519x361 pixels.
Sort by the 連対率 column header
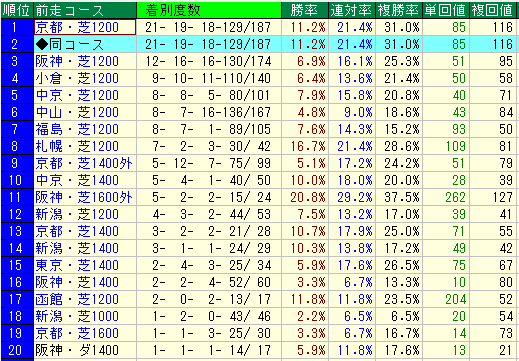click(352, 10)
